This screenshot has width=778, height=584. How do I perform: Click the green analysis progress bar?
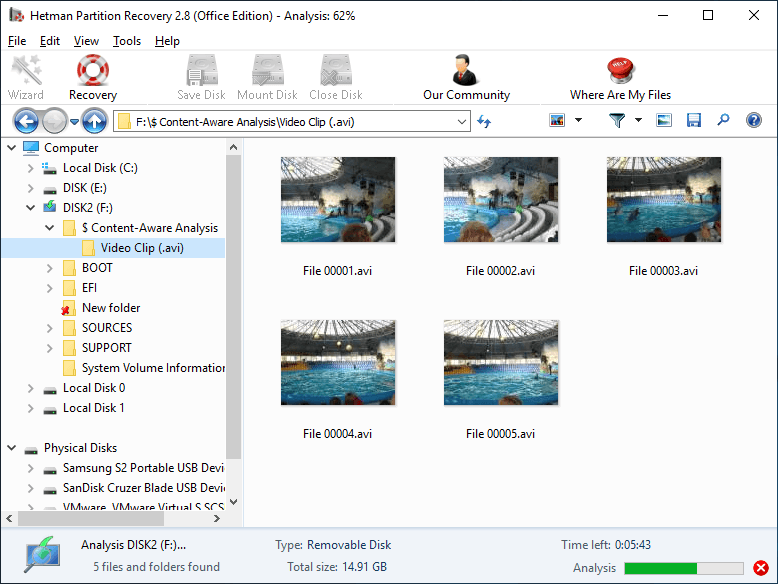point(684,568)
